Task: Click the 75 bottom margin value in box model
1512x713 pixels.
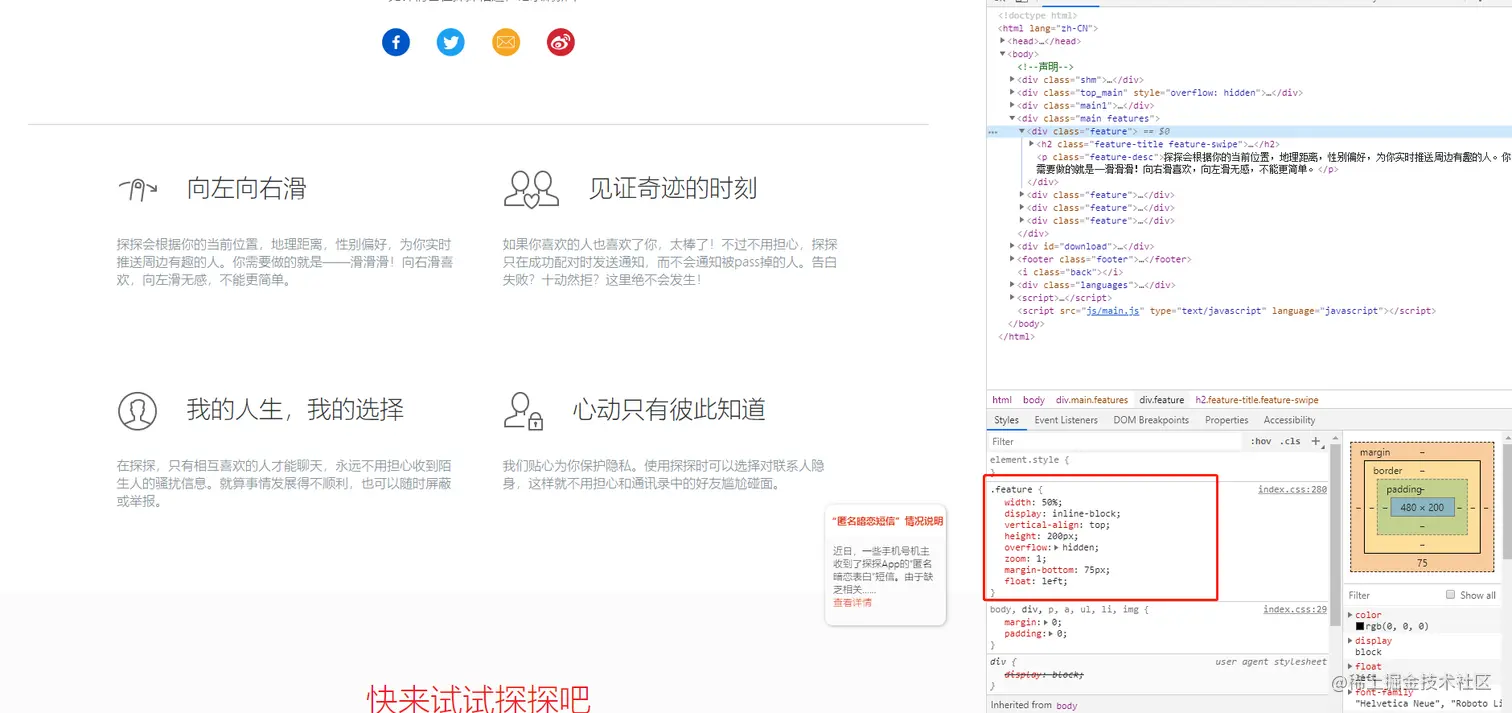Action: (1422, 563)
